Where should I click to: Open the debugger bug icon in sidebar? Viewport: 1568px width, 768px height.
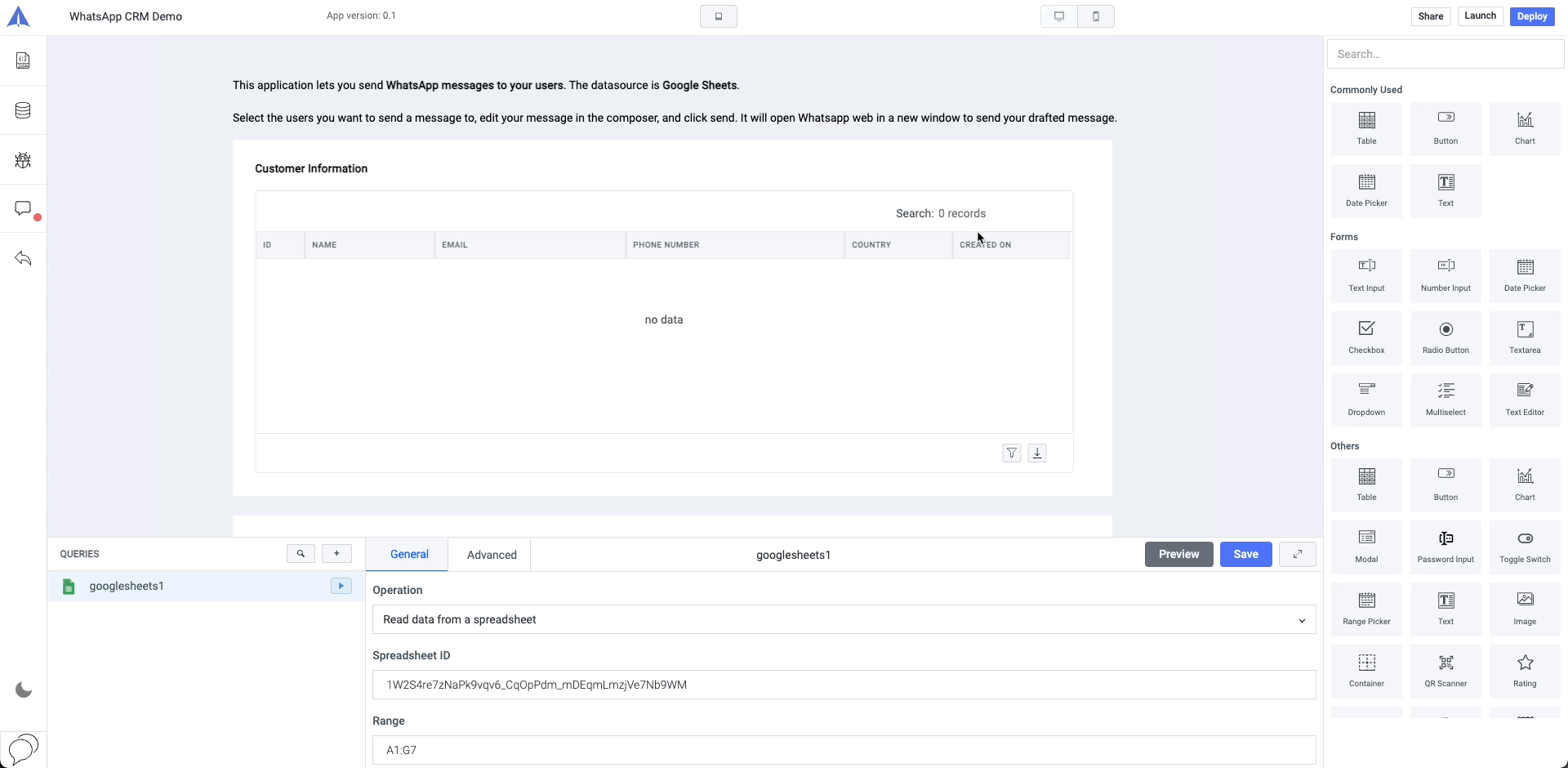23,160
